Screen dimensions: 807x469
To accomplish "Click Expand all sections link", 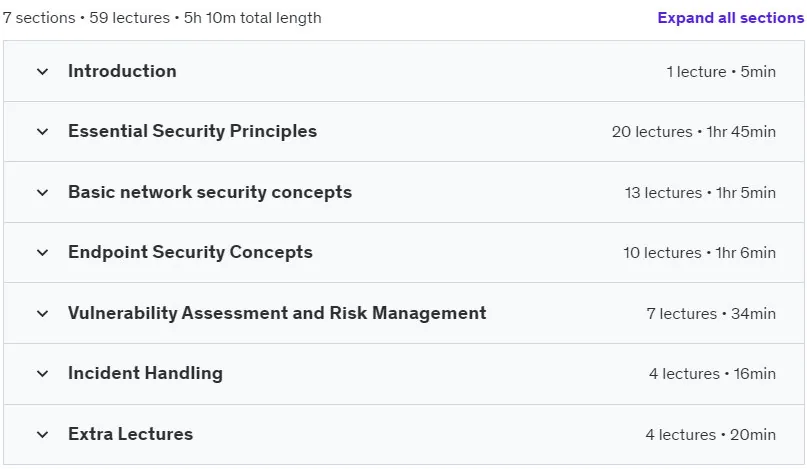I will click(x=730, y=18).
